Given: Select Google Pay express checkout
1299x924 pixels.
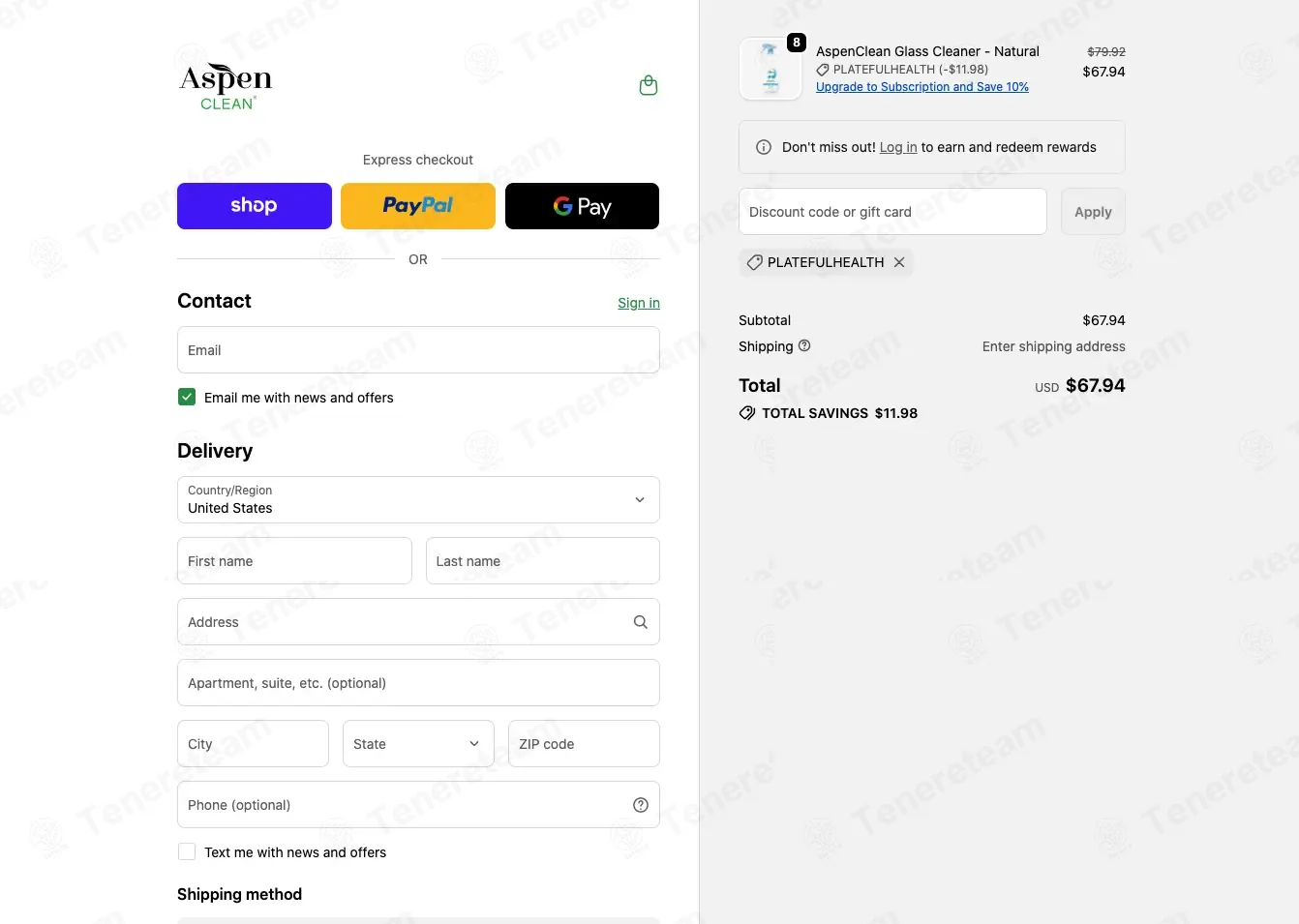Looking at the screenshot, I should click(x=582, y=206).
